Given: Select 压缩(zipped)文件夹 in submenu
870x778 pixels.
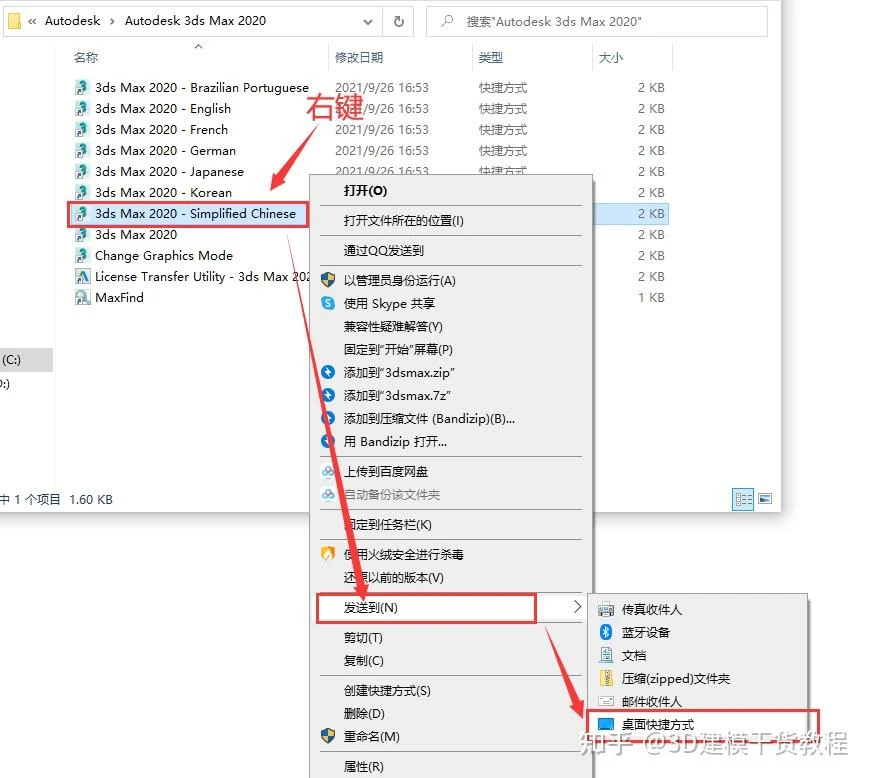Looking at the screenshot, I should click(x=675, y=678).
